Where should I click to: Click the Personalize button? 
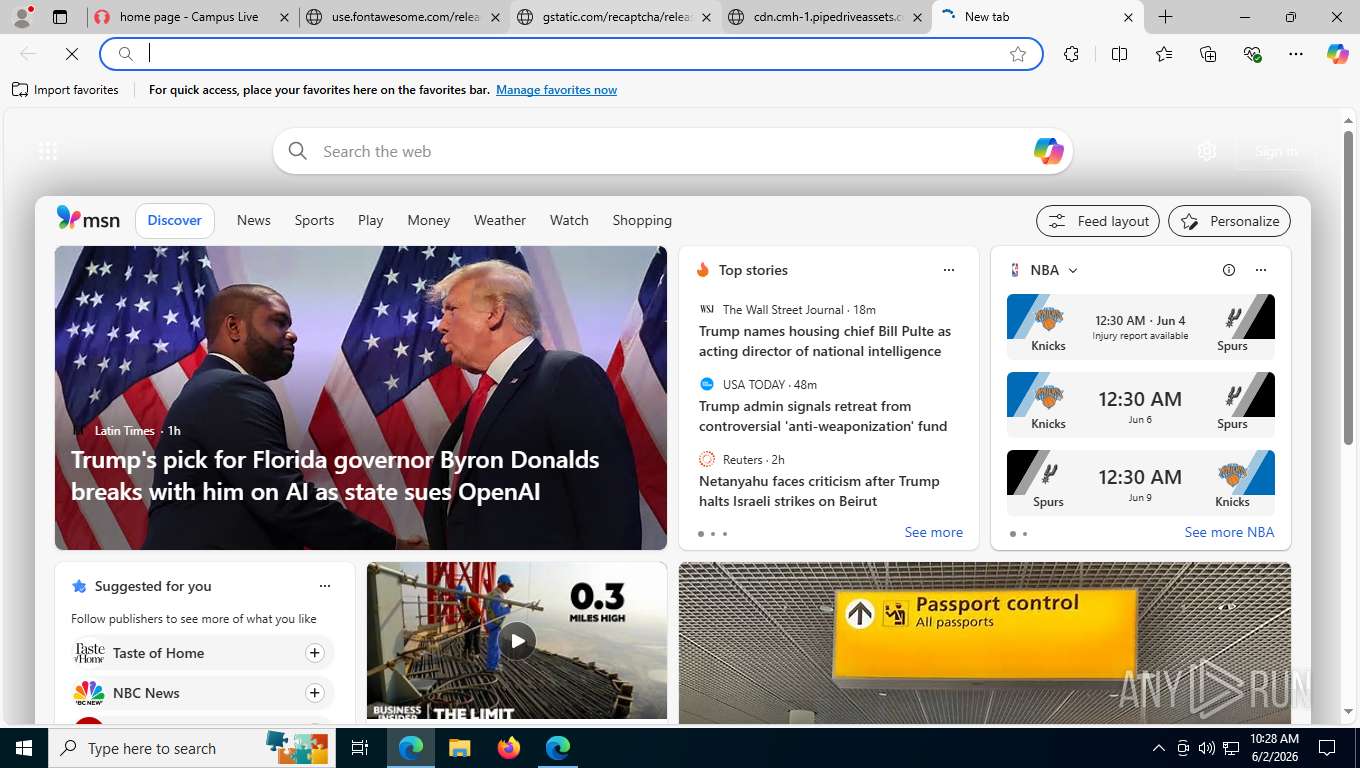click(x=1229, y=221)
